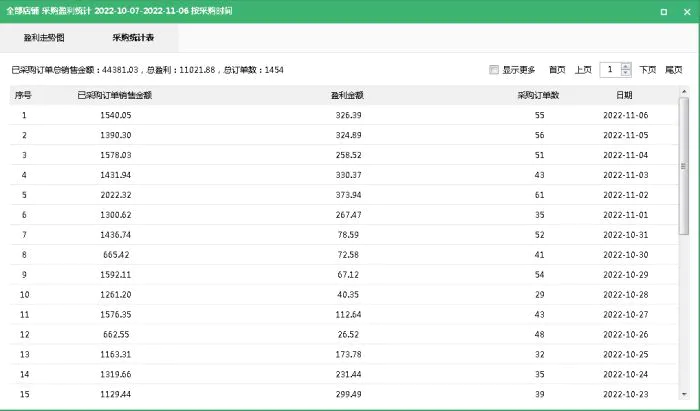The height and width of the screenshot is (411, 700).
Task: Click the page number input field
Action: coord(609,70)
